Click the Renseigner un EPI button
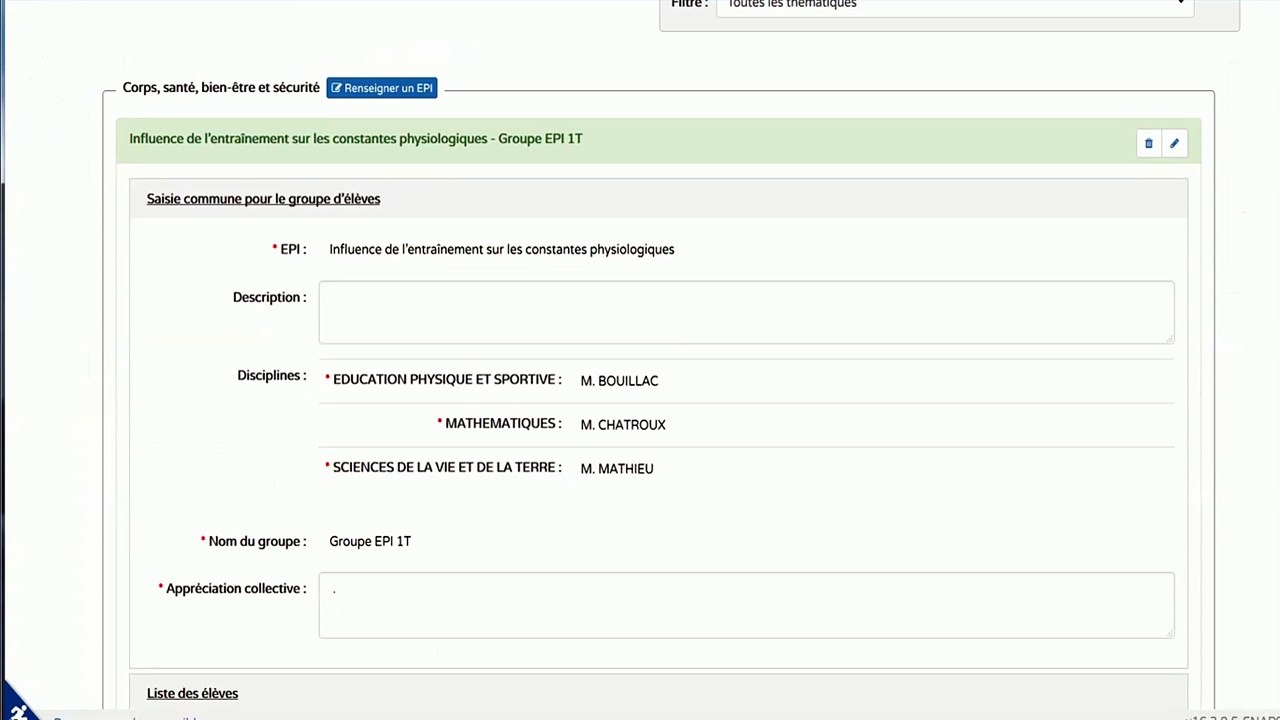The height and width of the screenshot is (720, 1280). click(x=382, y=88)
